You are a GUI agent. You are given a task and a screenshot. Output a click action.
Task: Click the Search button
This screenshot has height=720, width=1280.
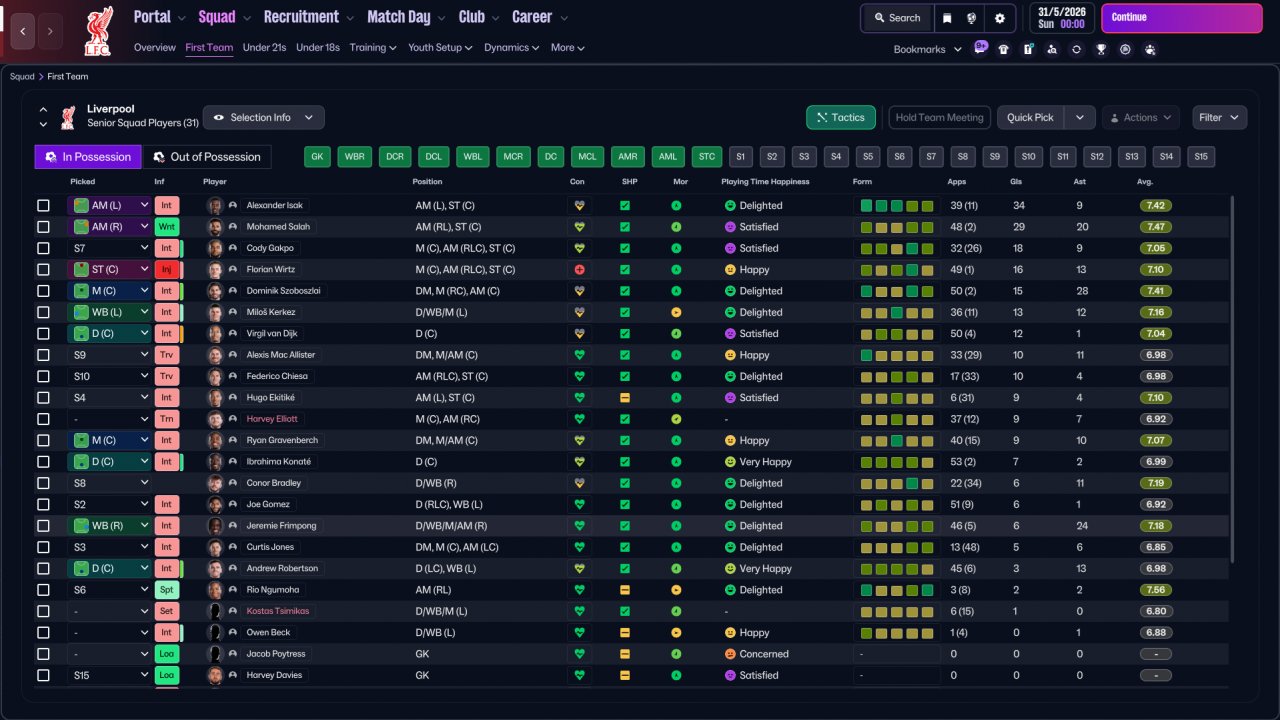pyautogui.click(x=897, y=18)
